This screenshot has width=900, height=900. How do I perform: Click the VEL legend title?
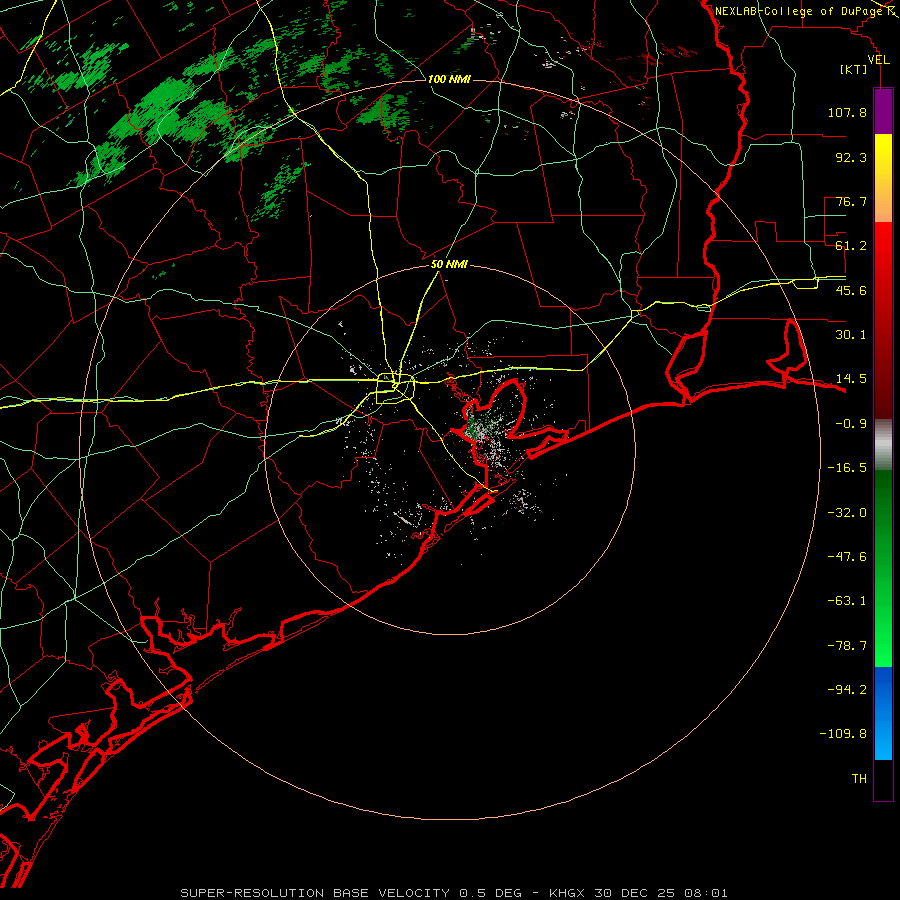pyautogui.click(x=878, y=60)
